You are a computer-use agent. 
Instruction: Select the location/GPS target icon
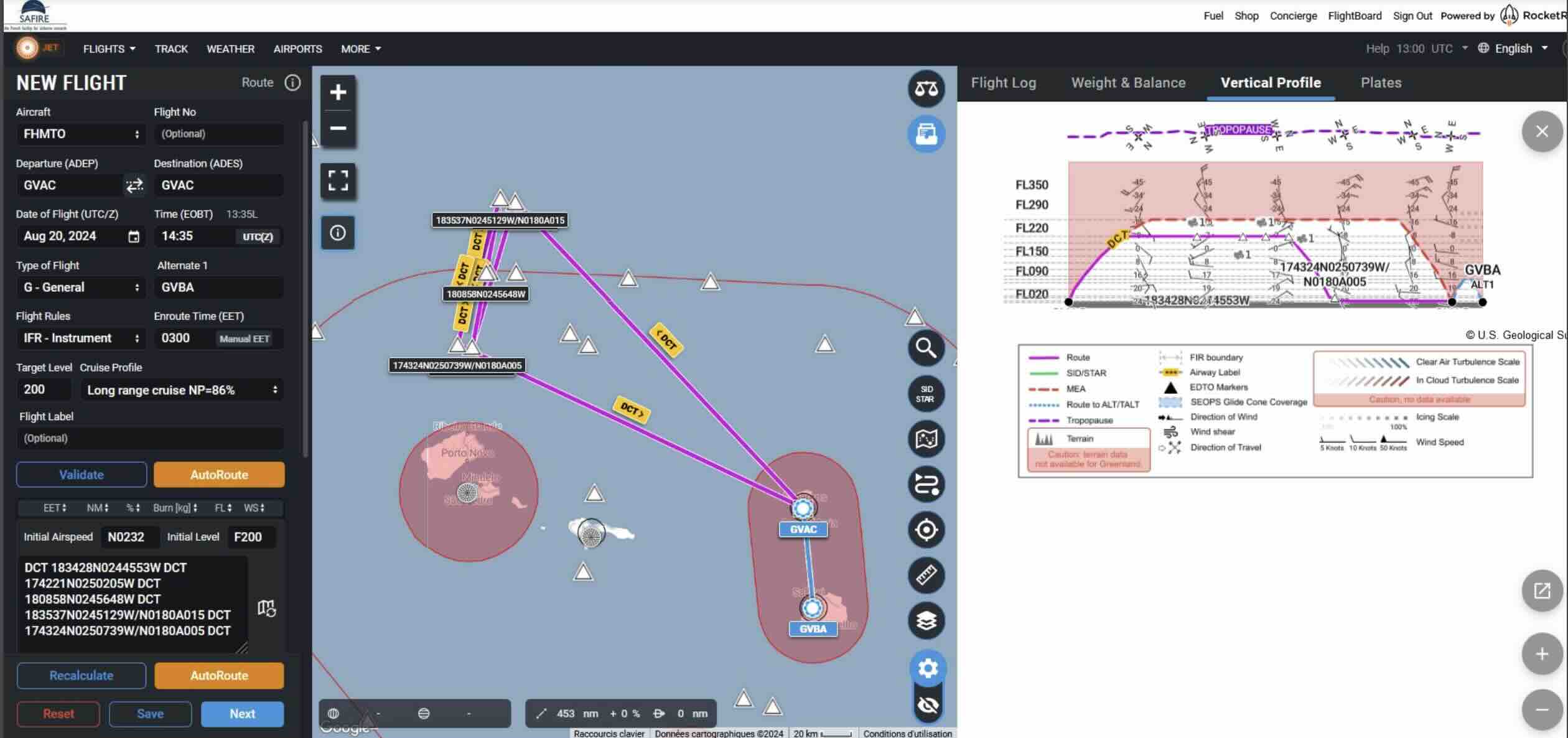click(926, 530)
